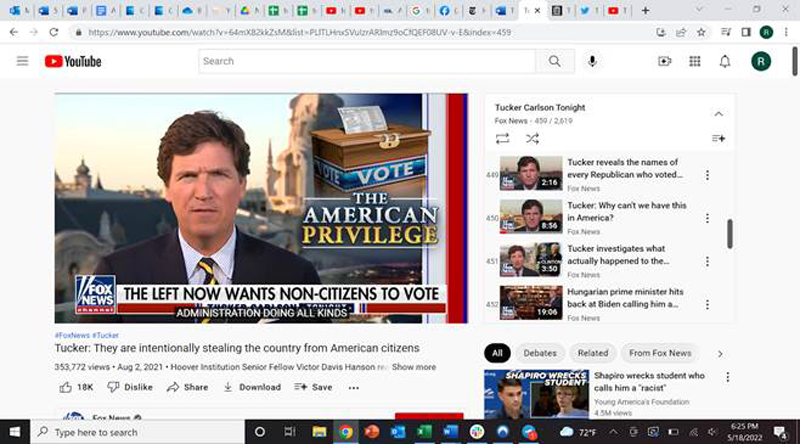Open the notifications bell

coord(724,61)
